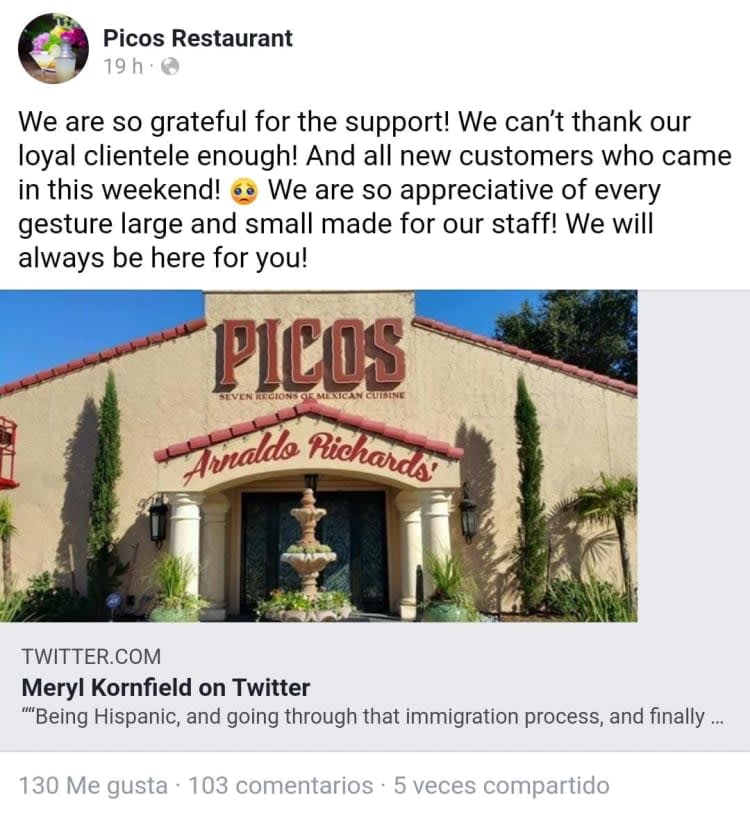Open the 103 comentarios list
The image size is (750, 814).
280,785
